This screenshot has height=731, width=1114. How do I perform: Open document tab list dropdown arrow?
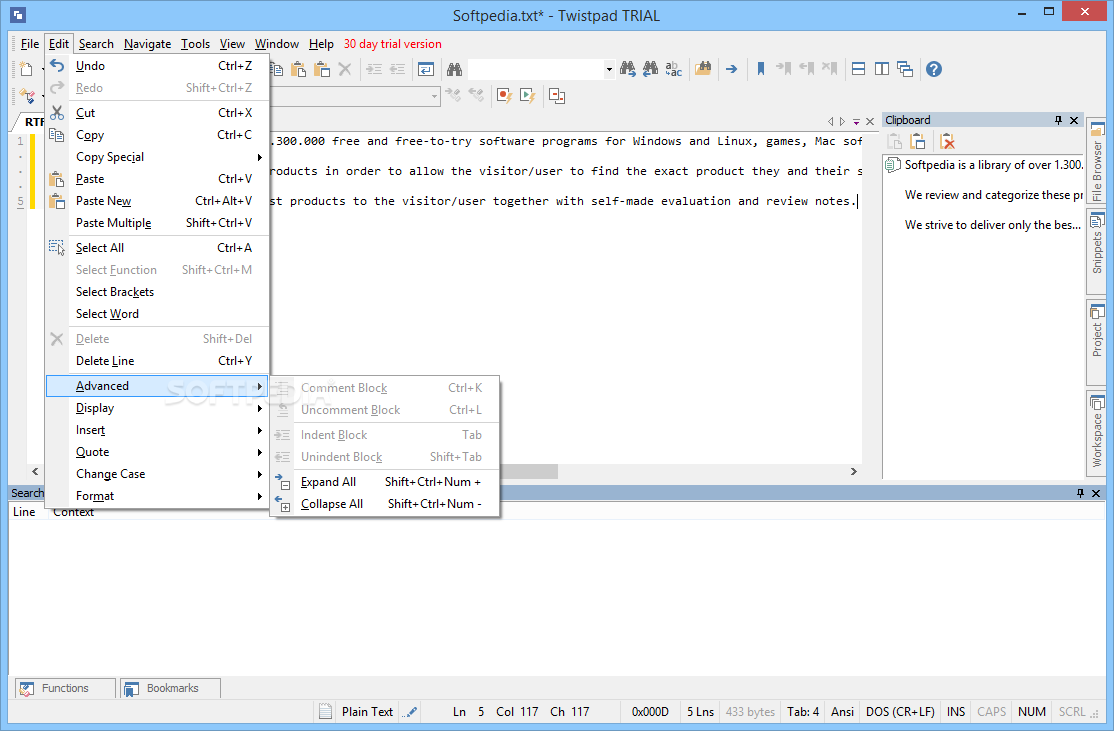click(x=857, y=121)
